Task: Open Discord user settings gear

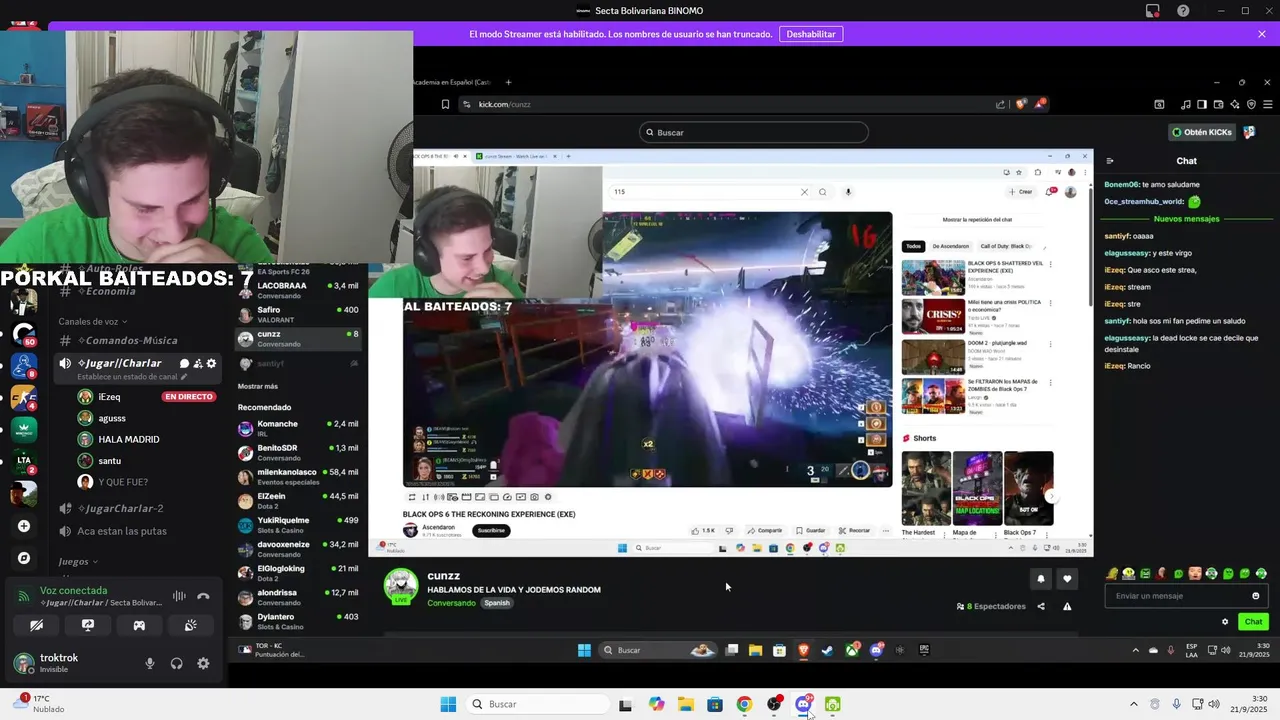Action: tap(203, 663)
